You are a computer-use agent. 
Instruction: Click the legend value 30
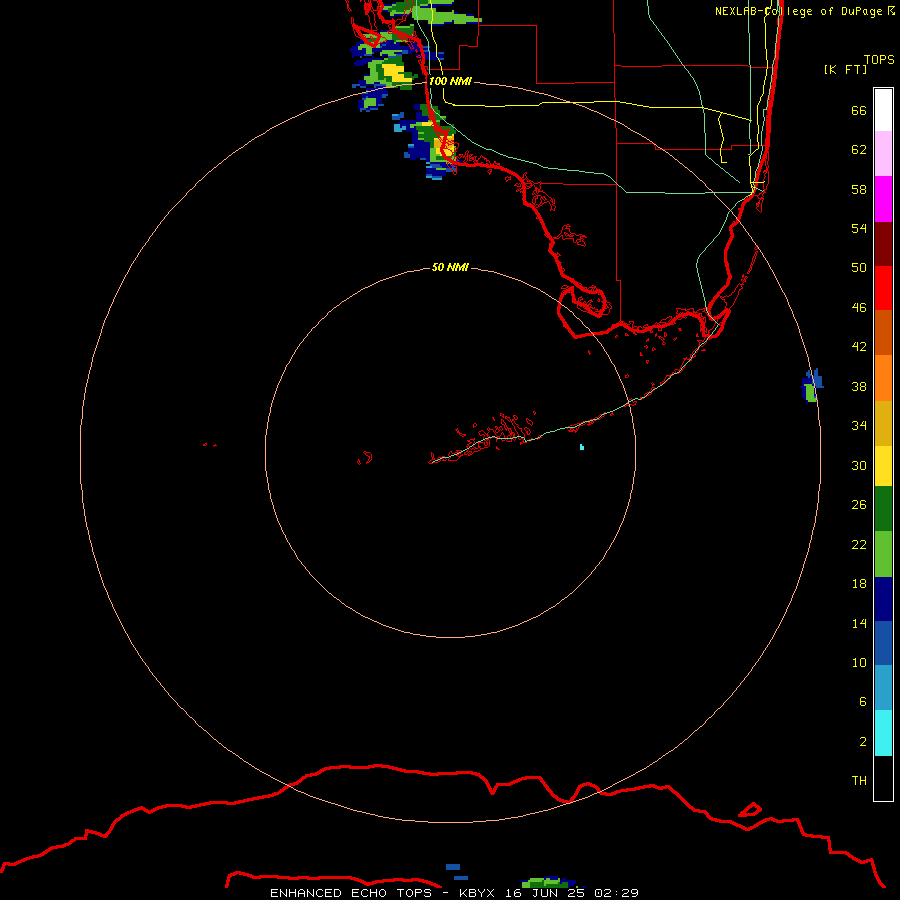[x=859, y=465]
